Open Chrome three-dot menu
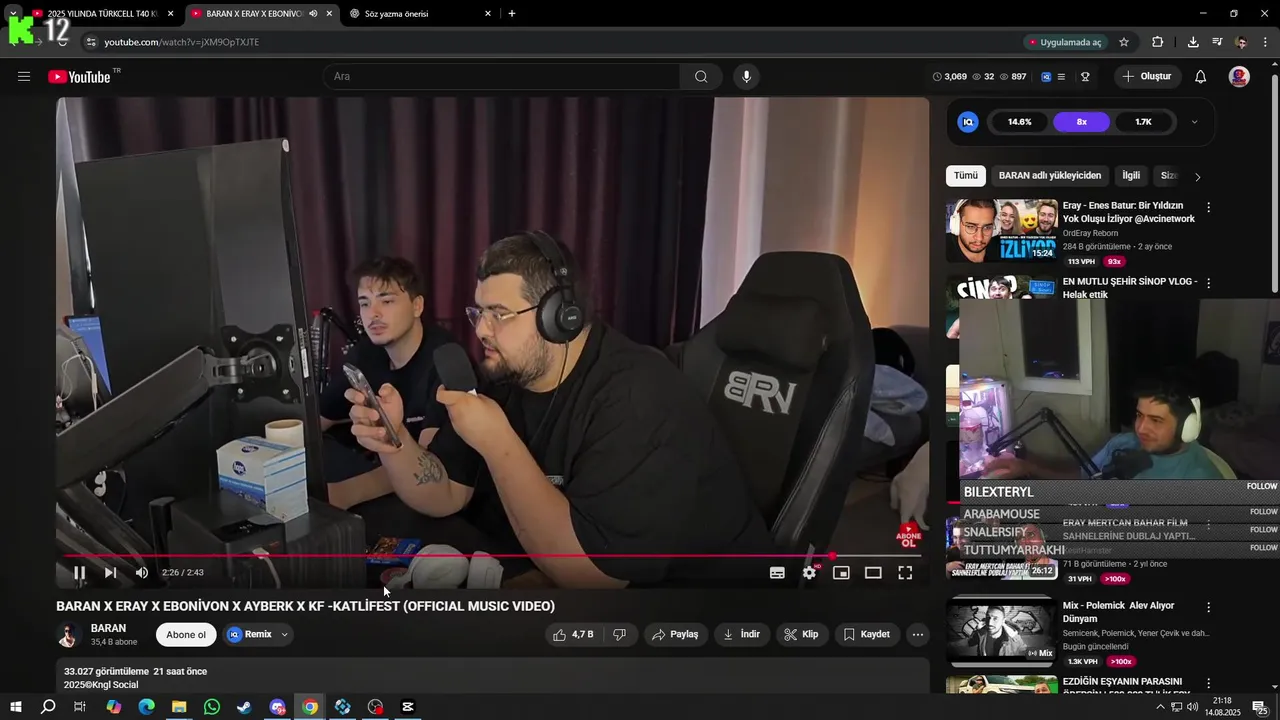Image resolution: width=1280 pixels, height=720 pixels. (x=1266, y=42)
